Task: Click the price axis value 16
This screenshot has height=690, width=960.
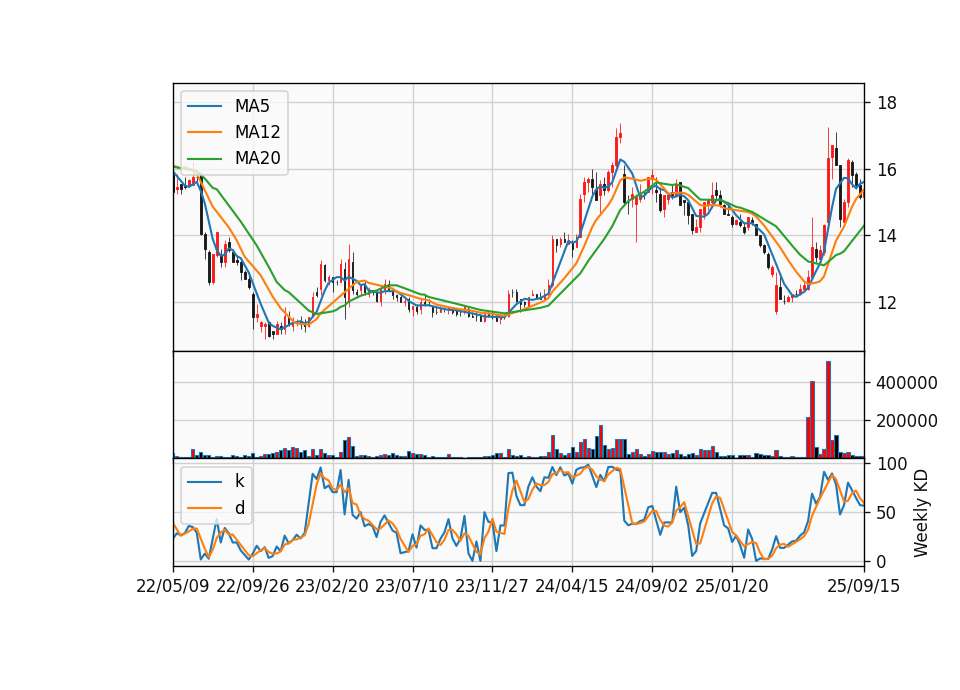Action: pyautogui.click(x=887, y=170)
